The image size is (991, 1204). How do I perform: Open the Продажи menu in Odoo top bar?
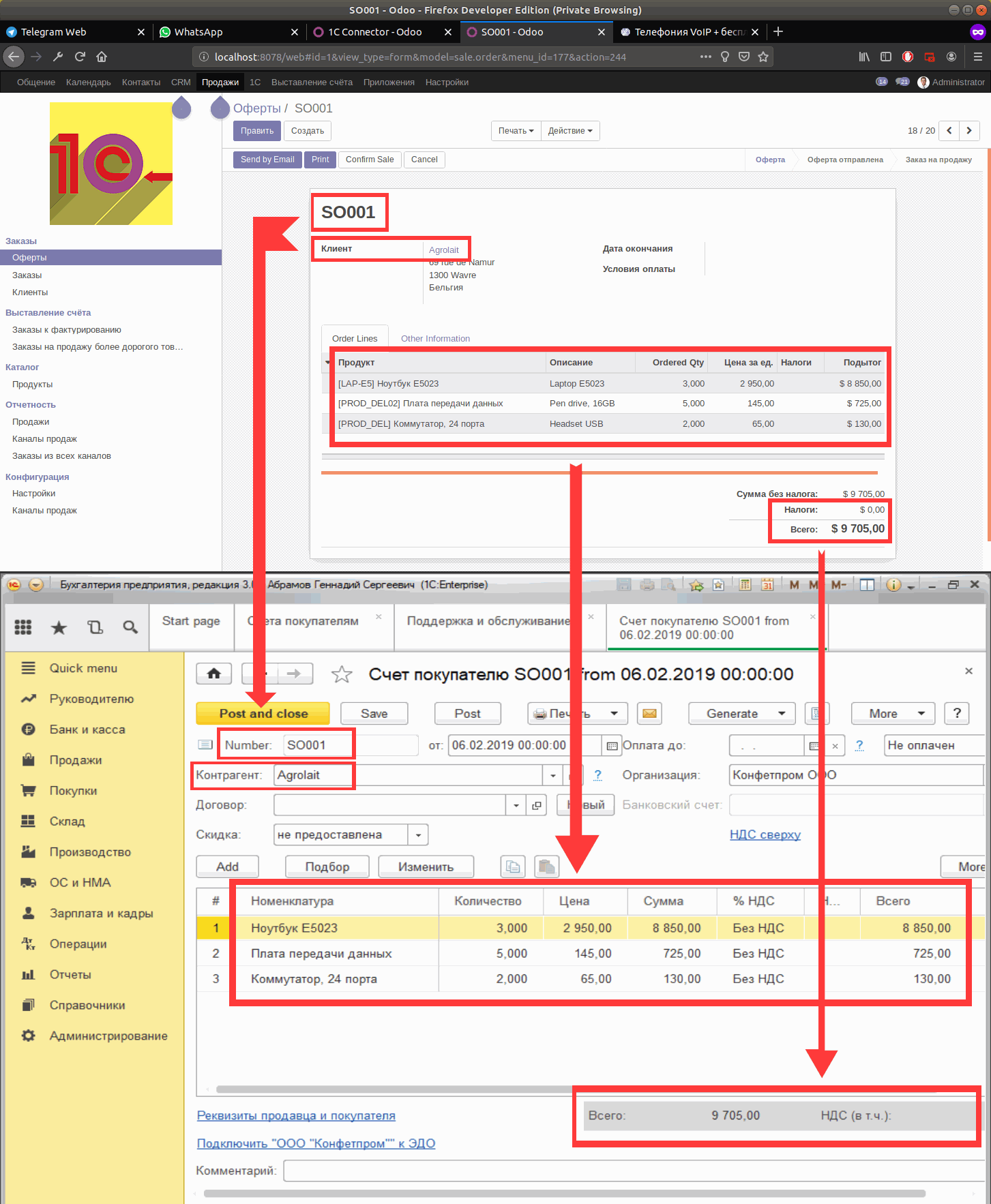coord(220,82)
